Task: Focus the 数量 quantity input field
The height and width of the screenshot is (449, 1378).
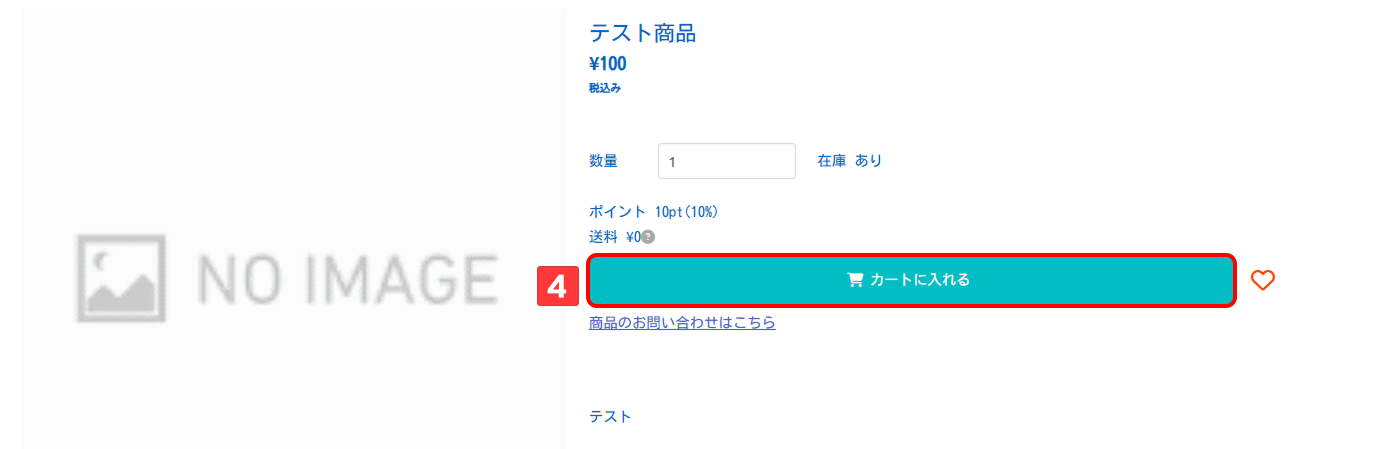Action: (726, 161)
